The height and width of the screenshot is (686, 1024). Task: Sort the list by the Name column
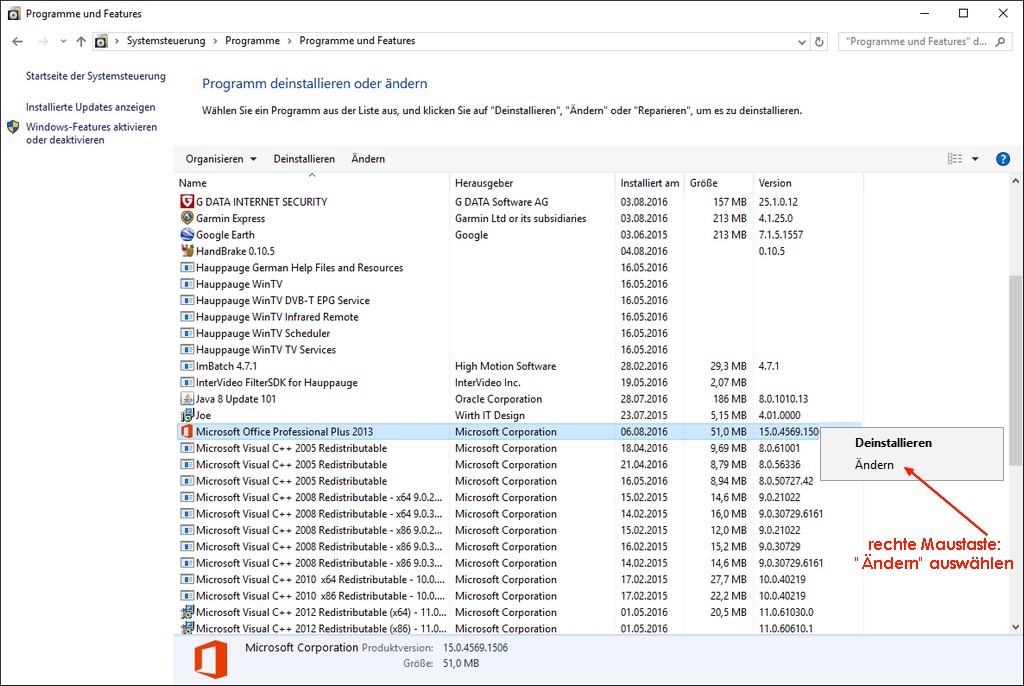coord(312,183)
